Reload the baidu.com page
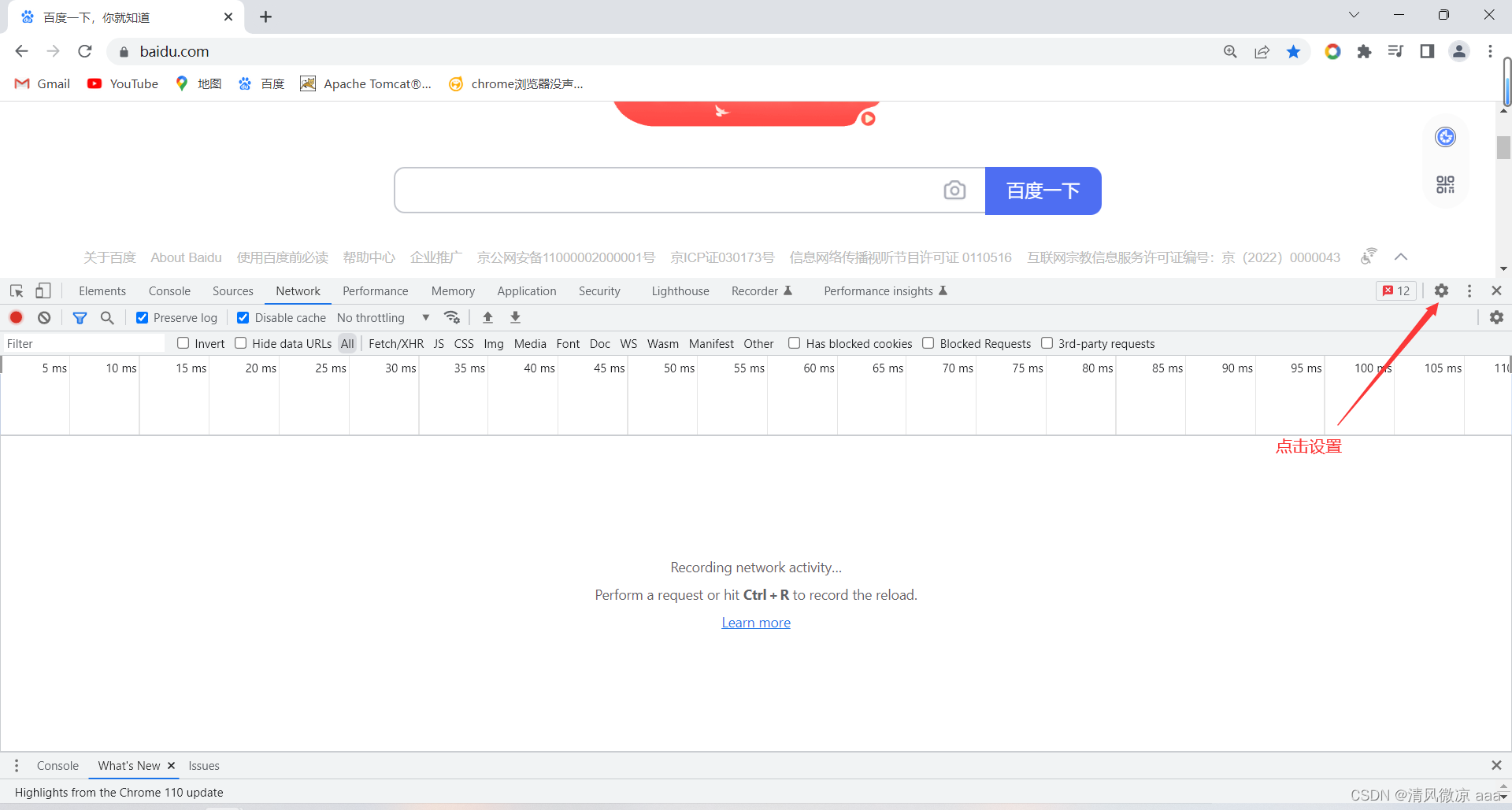The height and width of the screenshot is (810, 1512). pyautogui.click(x=85, y=51)
